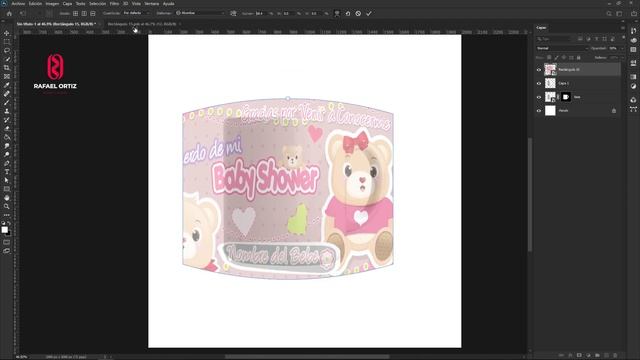The image size is (640, 360).
Task: Expand the extra tools three-dots menu
Action: pos(7,215)
